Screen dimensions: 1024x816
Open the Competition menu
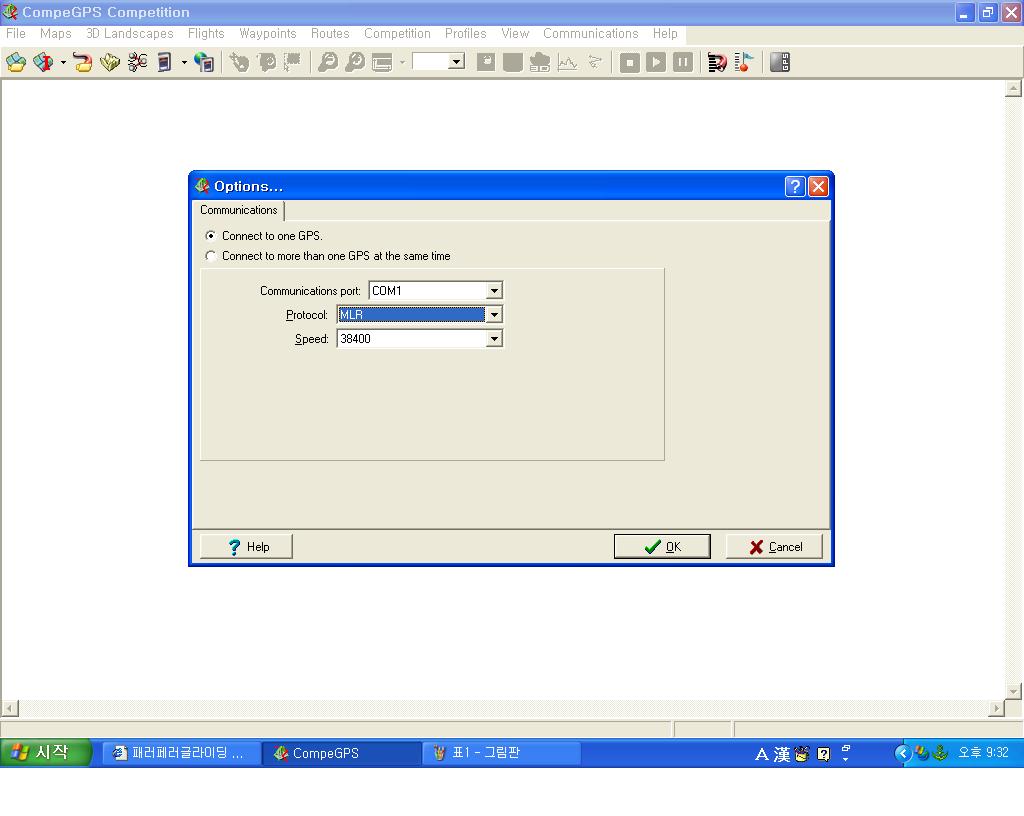point(397,33)
